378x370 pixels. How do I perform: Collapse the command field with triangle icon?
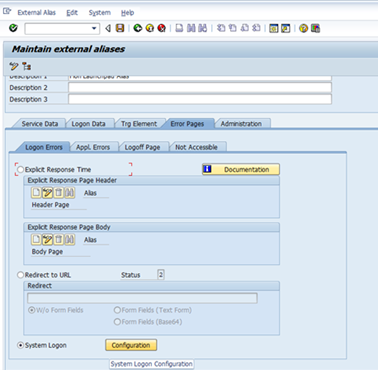point(108,29)
